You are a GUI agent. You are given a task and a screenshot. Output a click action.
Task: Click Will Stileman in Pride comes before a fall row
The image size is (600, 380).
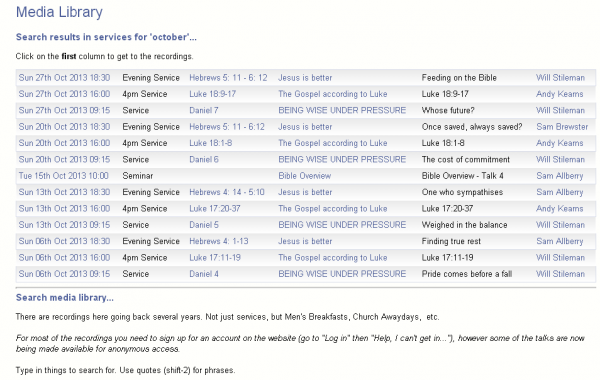pos(560,274)
